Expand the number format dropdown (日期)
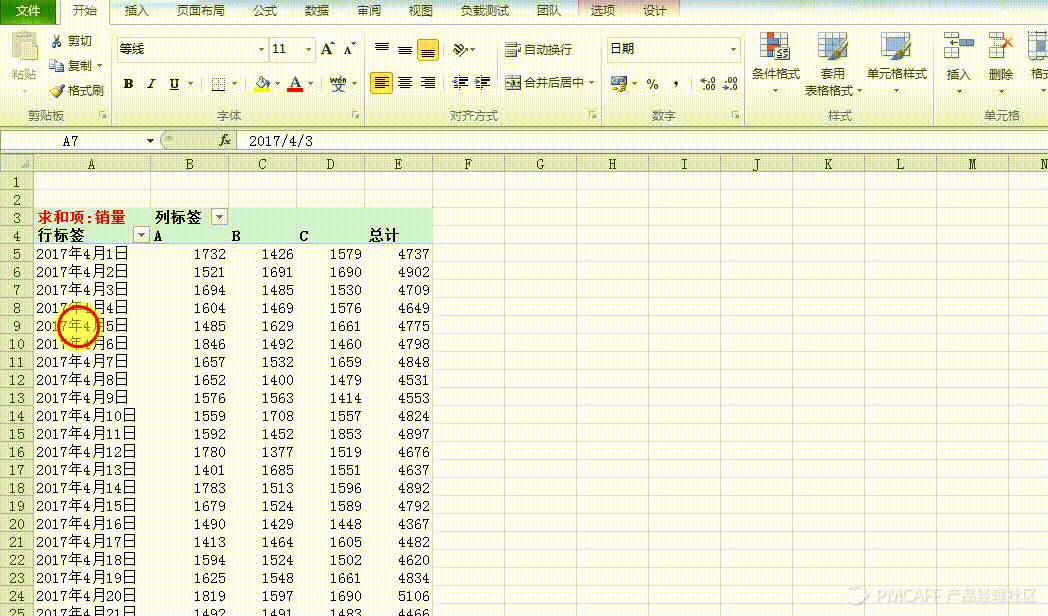This screenshot has height=616, width=1048. 733,49
